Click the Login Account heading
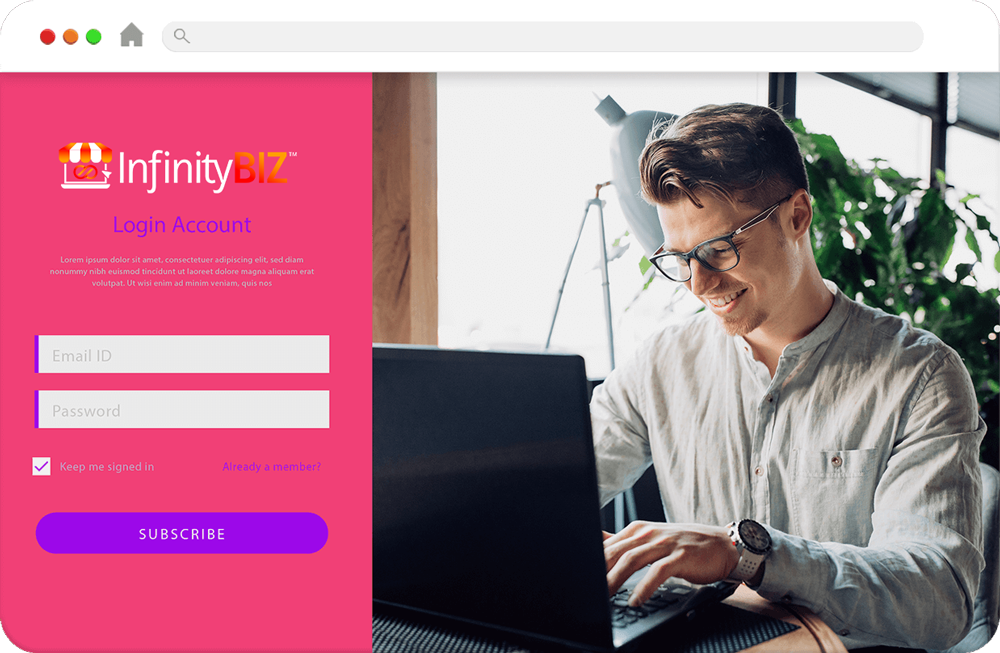 pos(182,225)
